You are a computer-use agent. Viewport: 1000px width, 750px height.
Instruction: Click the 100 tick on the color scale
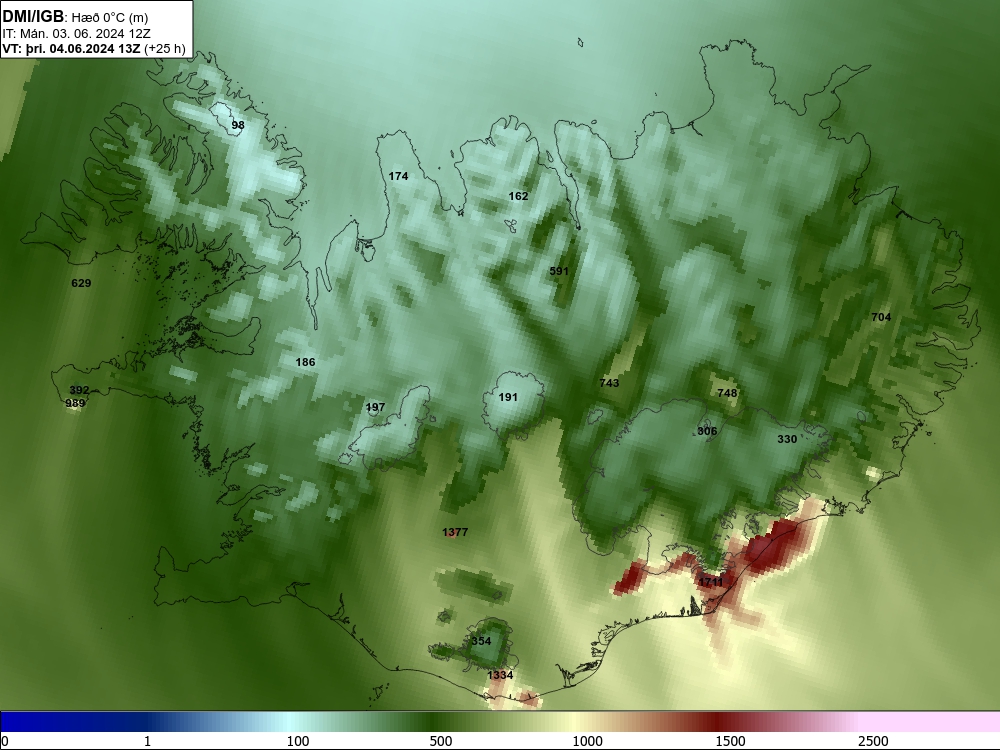pos(298,741)
